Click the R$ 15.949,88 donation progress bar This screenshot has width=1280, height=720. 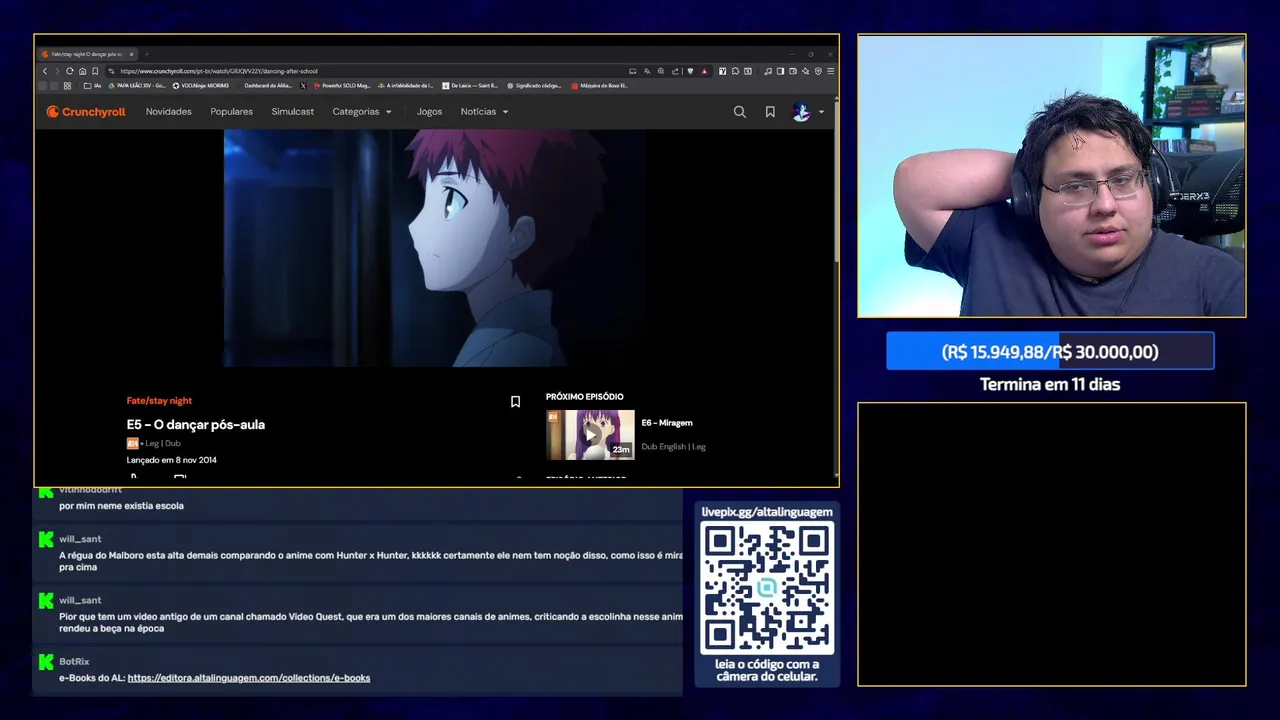click(x=1050, y=351)
